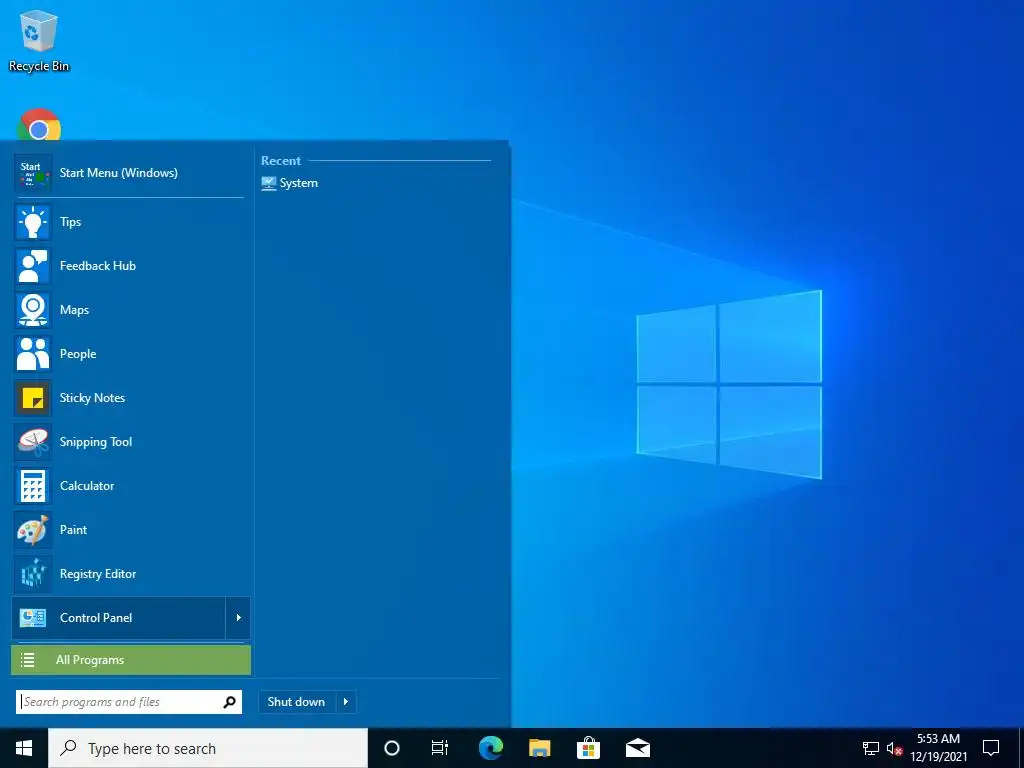The height and width of the screenshot is (768, 1024).
Task: Select the Calculator label
Action: pos(87,486)
